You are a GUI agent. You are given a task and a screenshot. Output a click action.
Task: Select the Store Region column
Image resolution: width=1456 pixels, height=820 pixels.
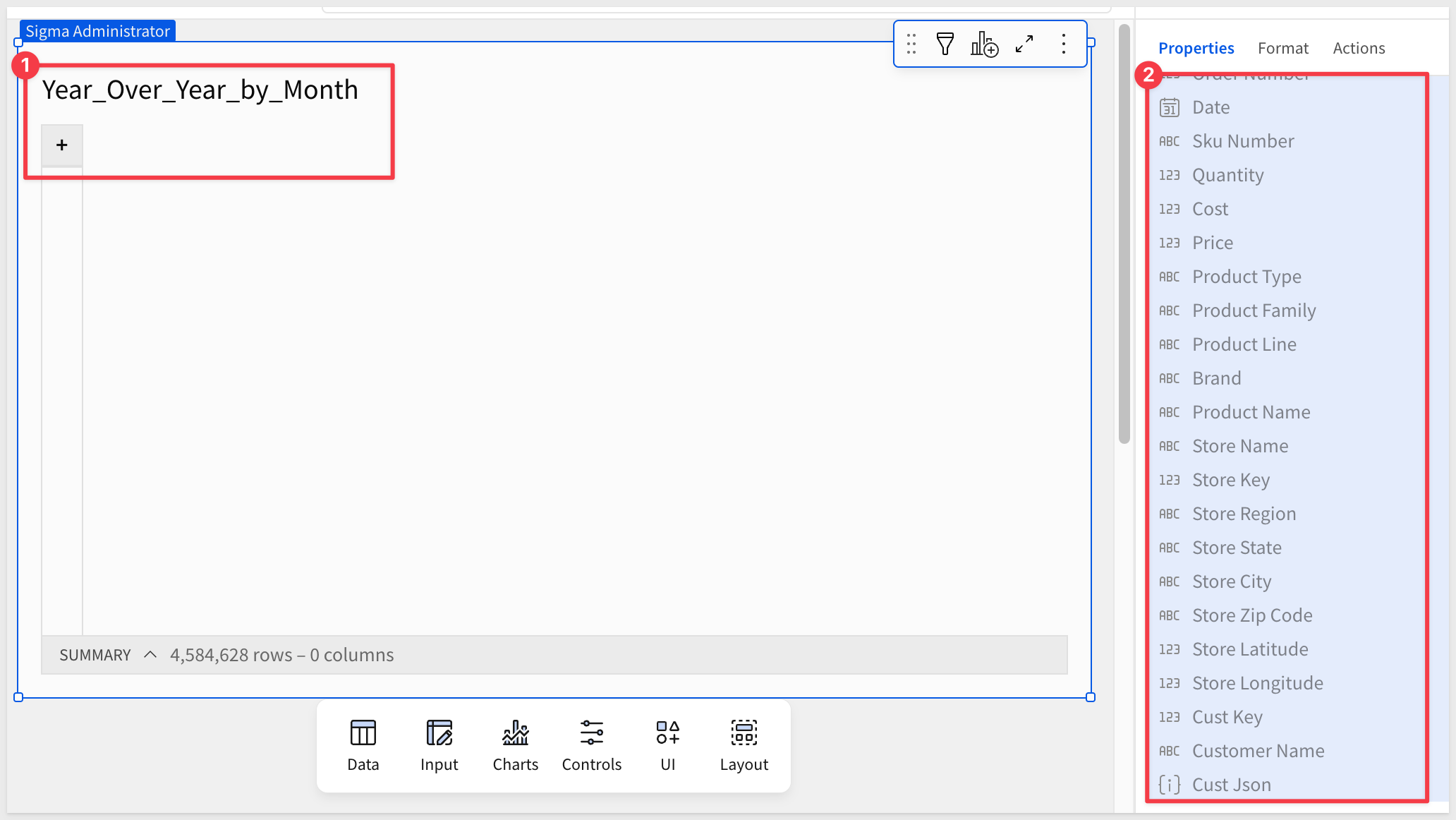(1244, 514)
